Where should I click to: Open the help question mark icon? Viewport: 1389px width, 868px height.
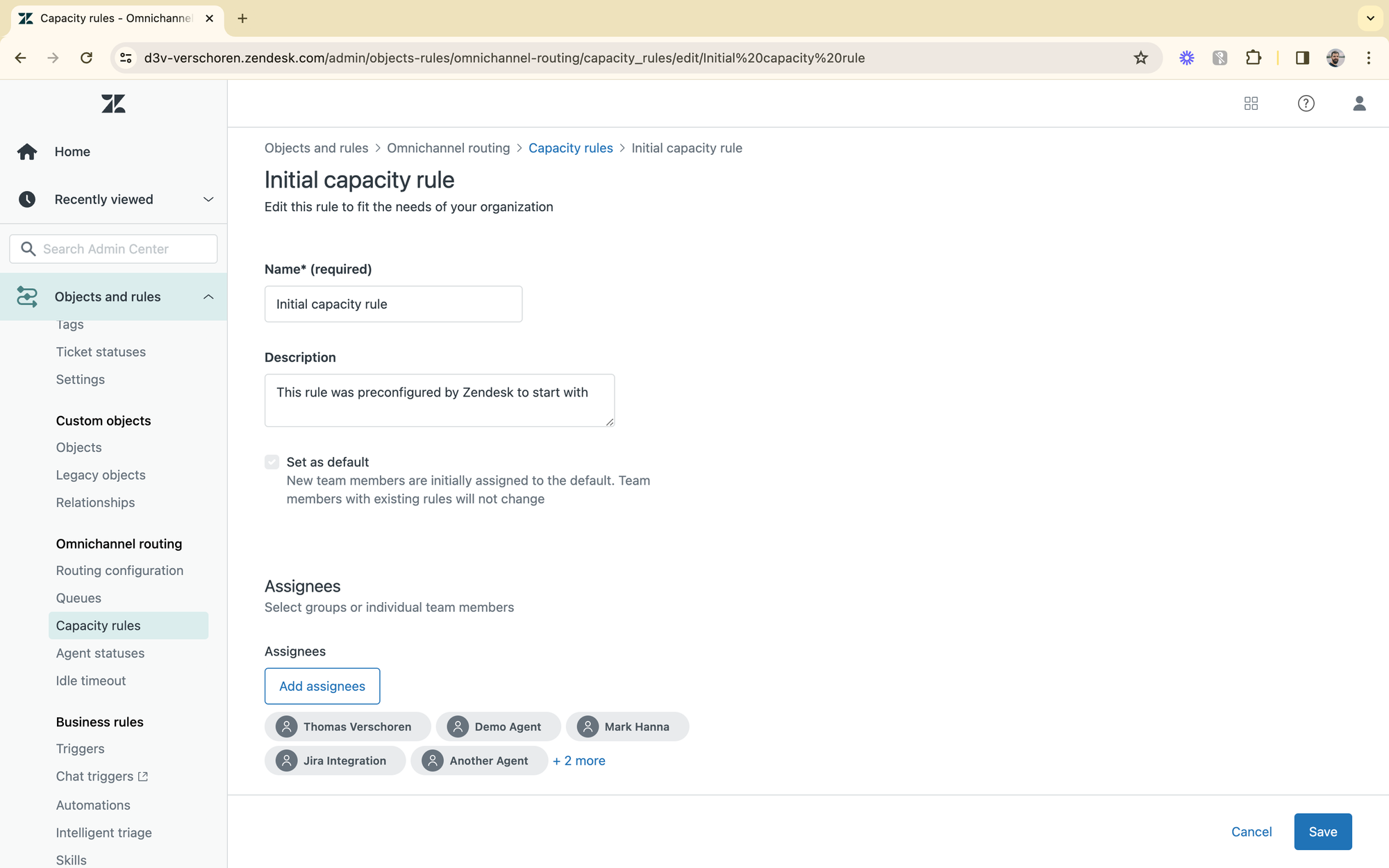click(x=1306, y=103)
